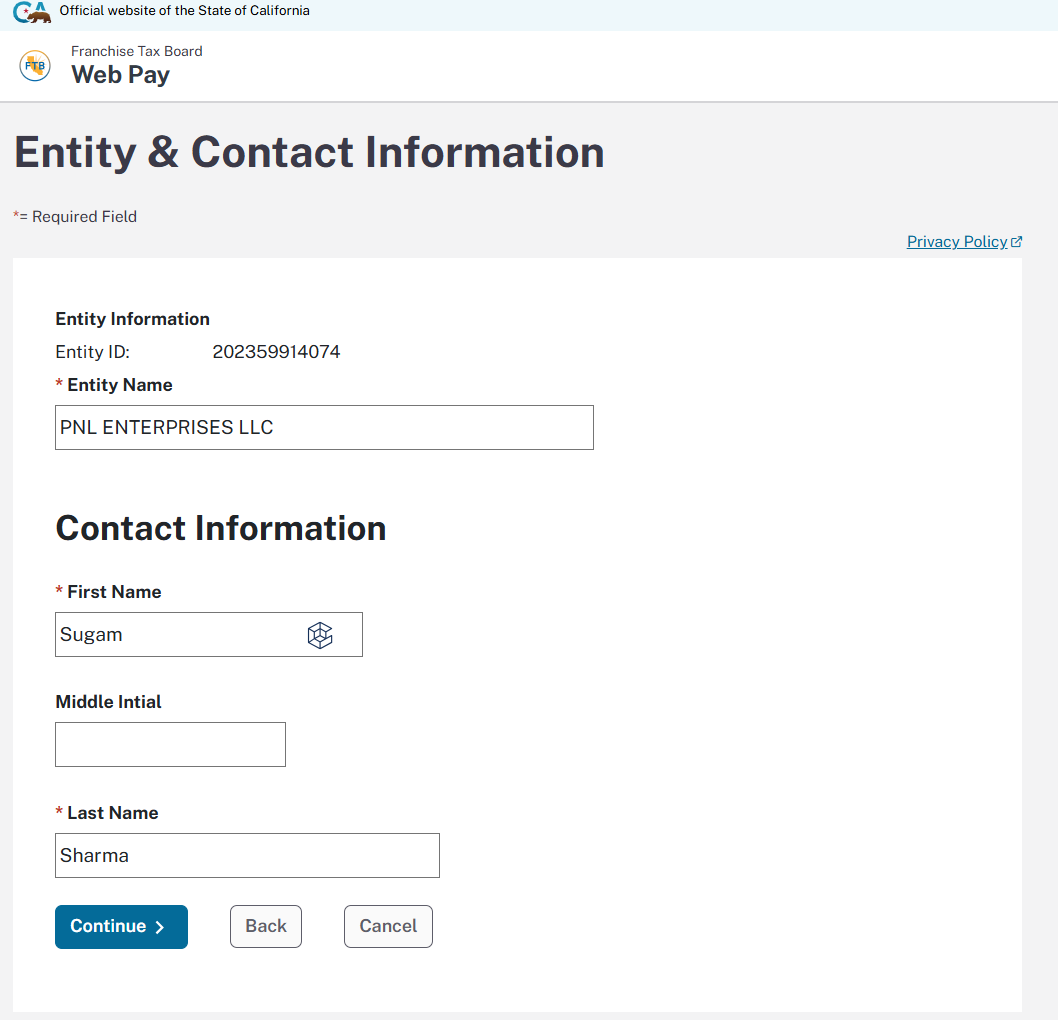
Task: Click the Web Pay header title
Action: click(120, 75)
